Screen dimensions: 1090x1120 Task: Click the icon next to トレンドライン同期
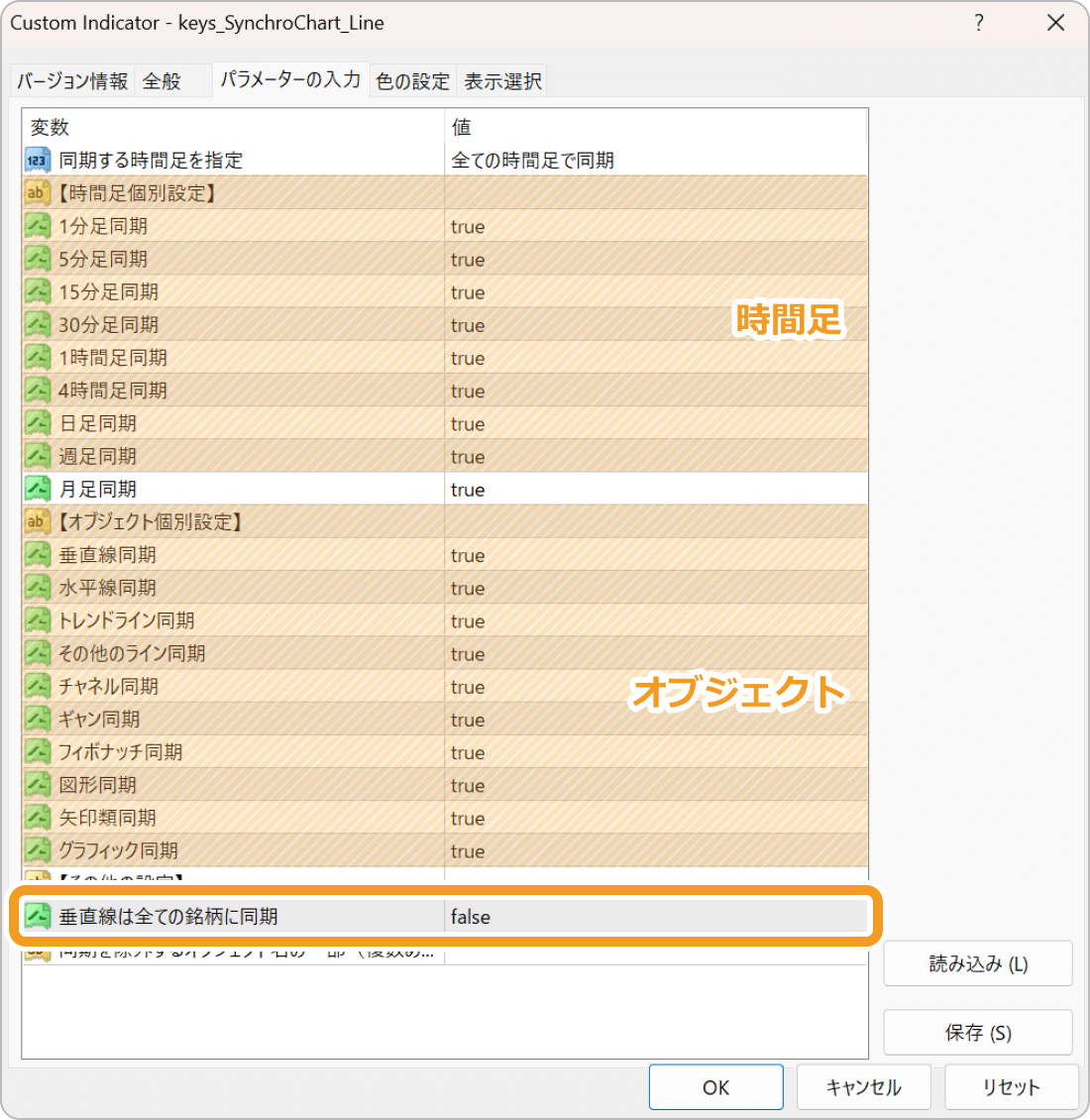(37, 620)
